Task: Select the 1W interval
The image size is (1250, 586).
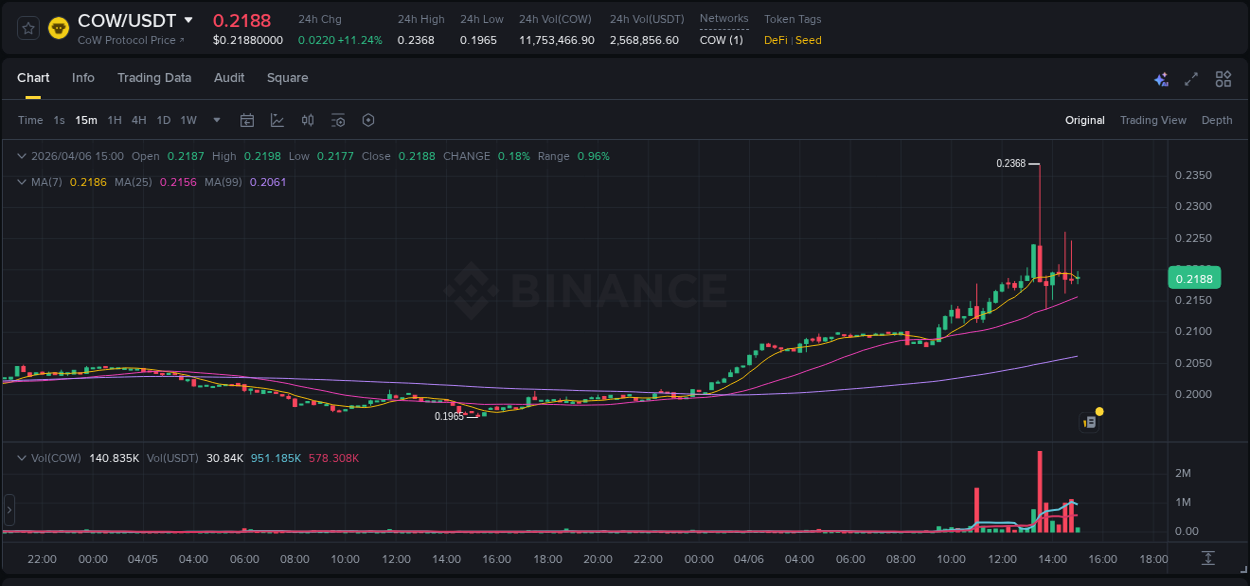Action: pyautogui.click(x=188, y=120)
